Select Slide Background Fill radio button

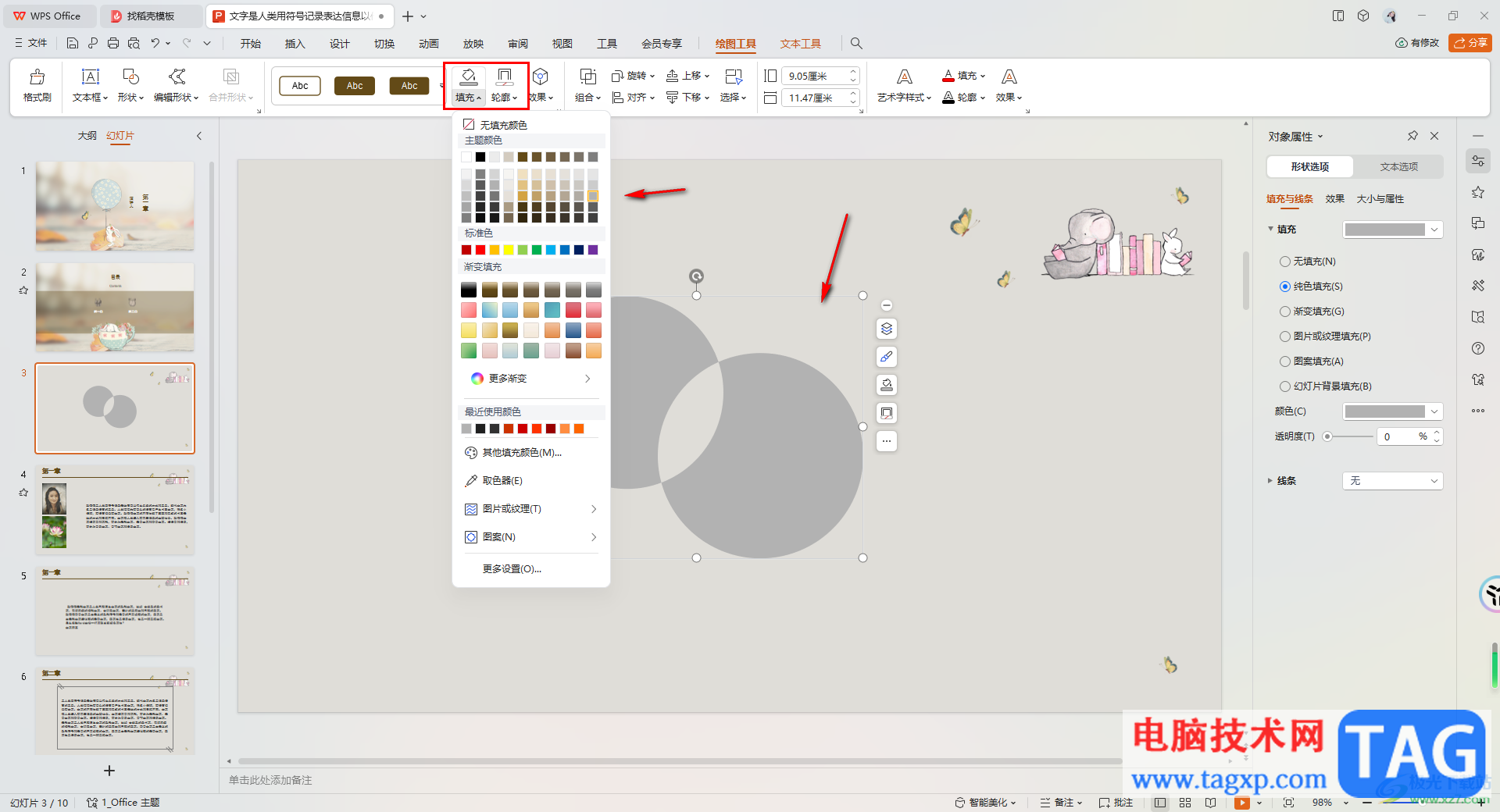click(1284, 386)
